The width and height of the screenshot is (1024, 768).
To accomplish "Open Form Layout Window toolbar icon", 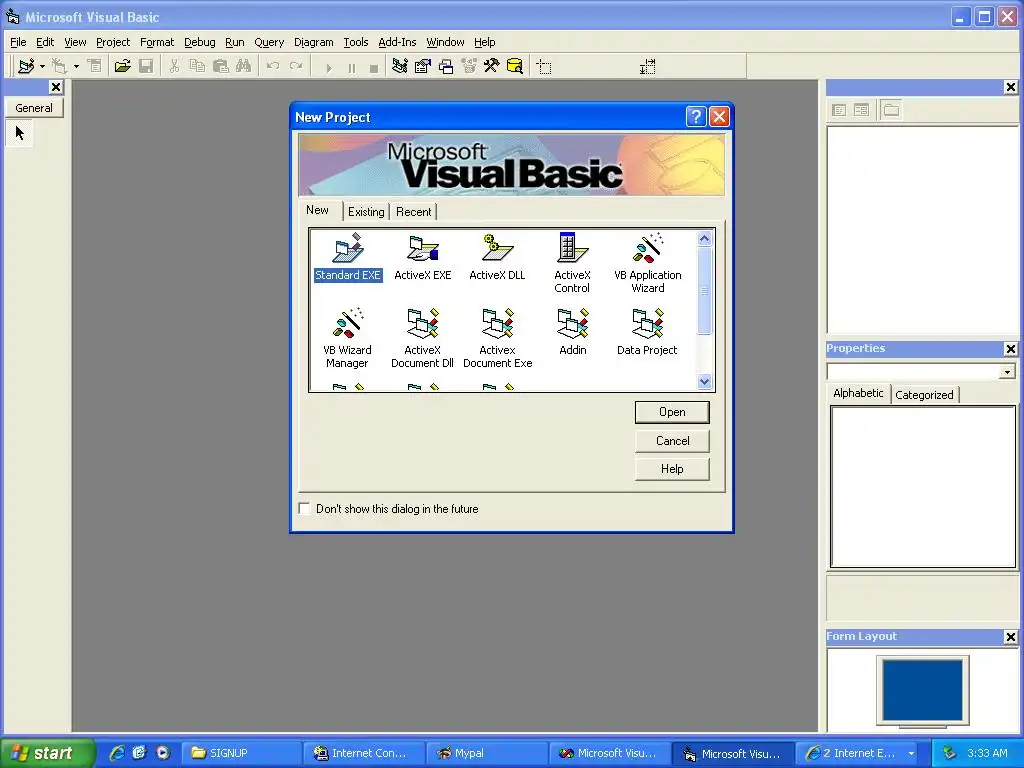I will [x=446, y=66].
